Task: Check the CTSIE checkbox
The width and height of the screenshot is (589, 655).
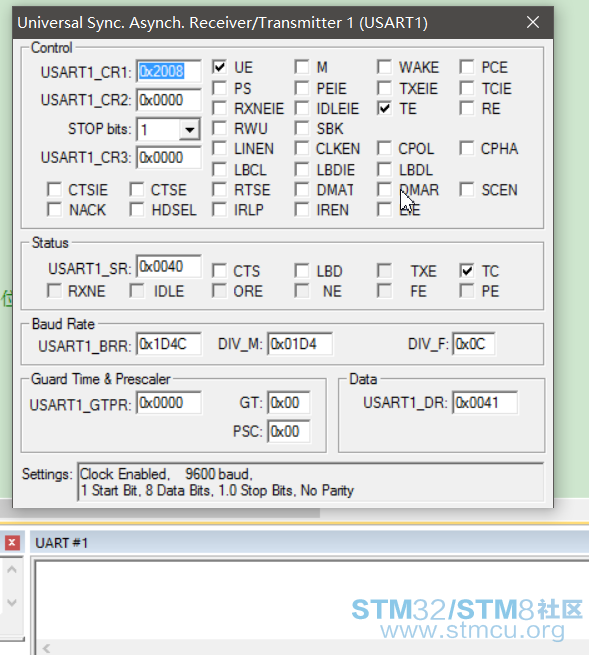Action: [54, 190]
